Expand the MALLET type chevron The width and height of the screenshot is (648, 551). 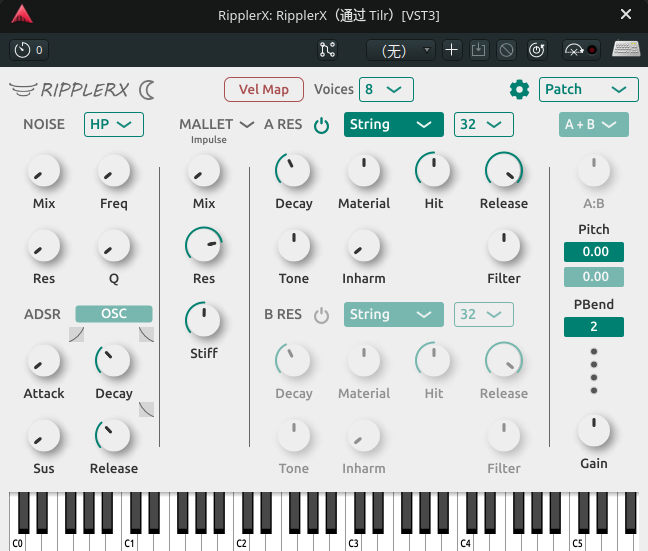coord(247,124)
